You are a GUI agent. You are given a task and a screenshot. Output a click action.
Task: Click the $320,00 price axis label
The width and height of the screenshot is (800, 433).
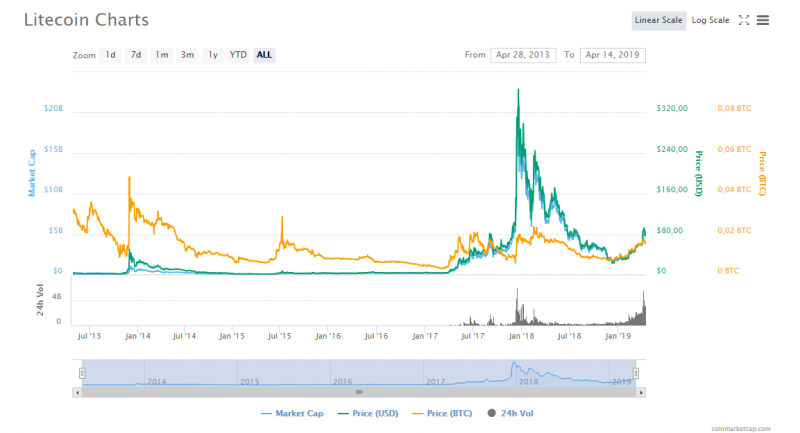point(672,109)
